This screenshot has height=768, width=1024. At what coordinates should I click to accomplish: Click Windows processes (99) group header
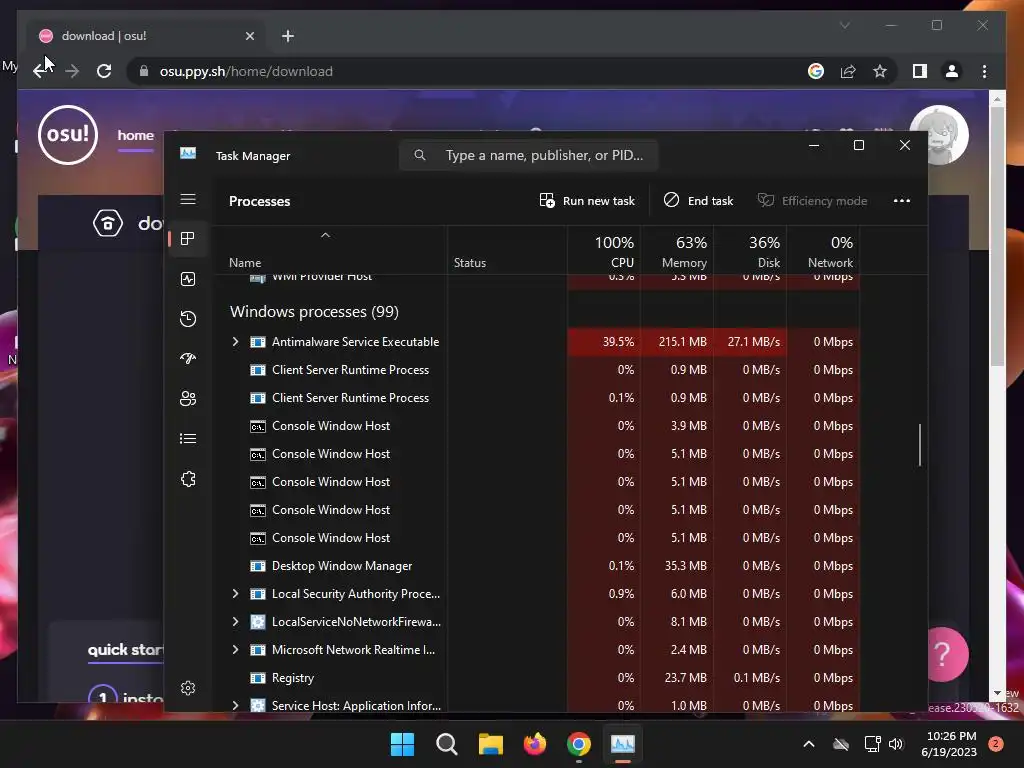click(314, 312)
